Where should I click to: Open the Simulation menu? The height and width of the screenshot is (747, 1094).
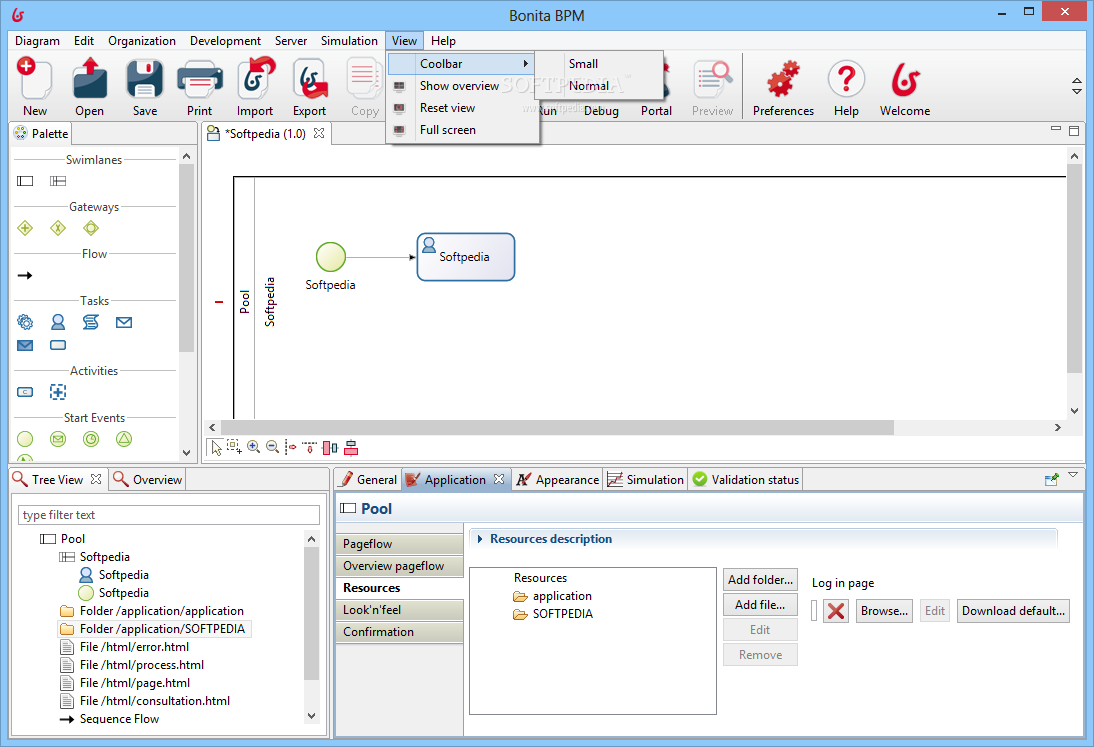coord(349,40)
